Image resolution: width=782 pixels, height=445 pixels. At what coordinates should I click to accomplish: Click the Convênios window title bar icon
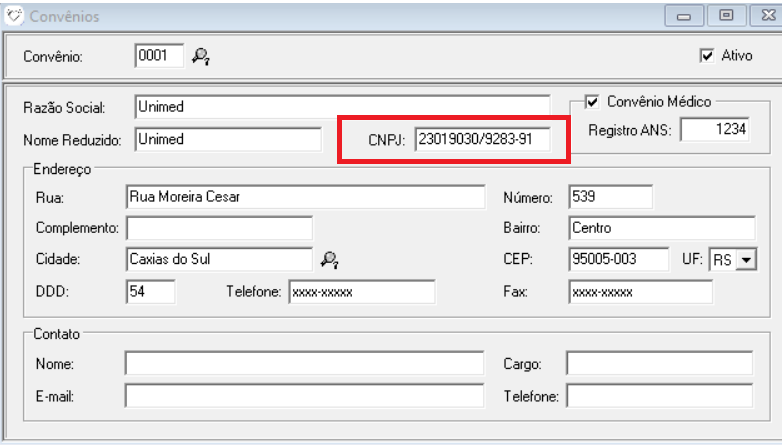pos(15,16)
